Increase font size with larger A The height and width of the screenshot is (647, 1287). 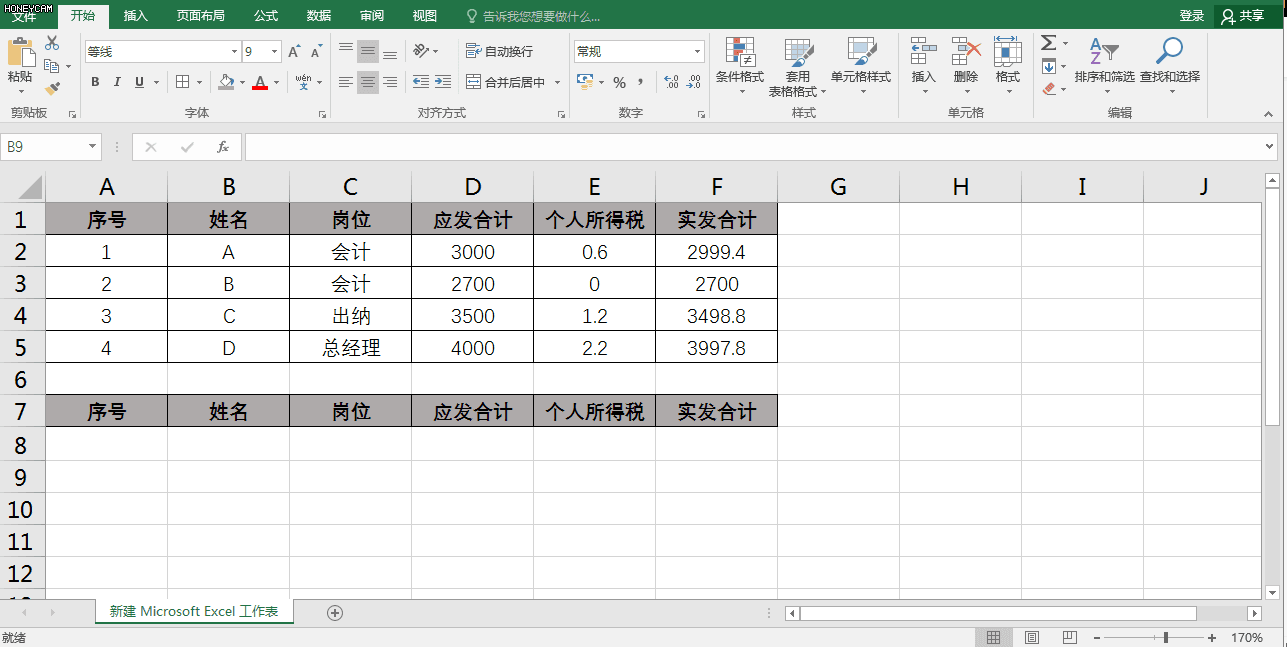click(x=294, y=52)
